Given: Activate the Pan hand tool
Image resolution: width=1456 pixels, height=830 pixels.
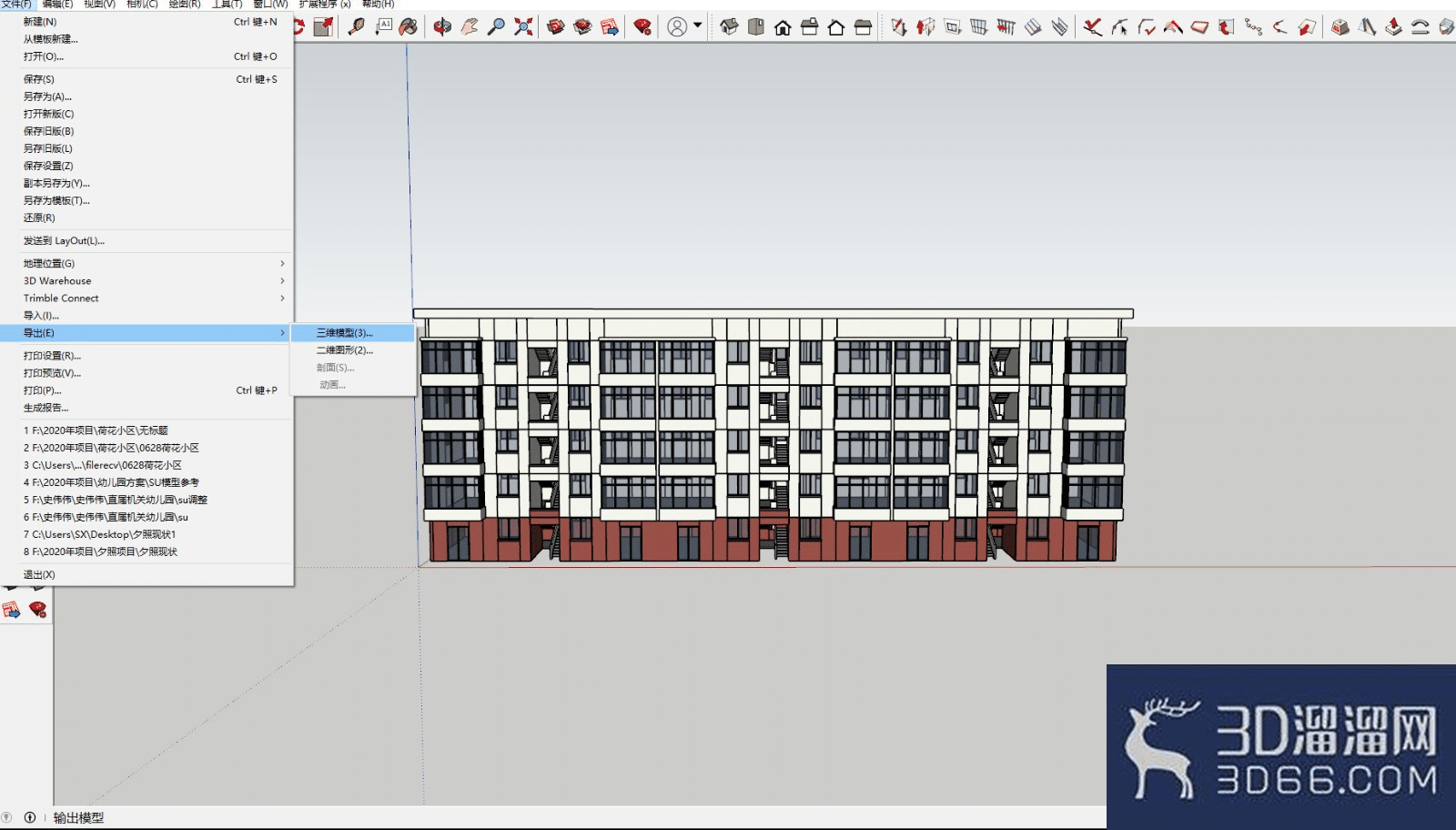Looking at the screenshot, I should click(470, 27).
